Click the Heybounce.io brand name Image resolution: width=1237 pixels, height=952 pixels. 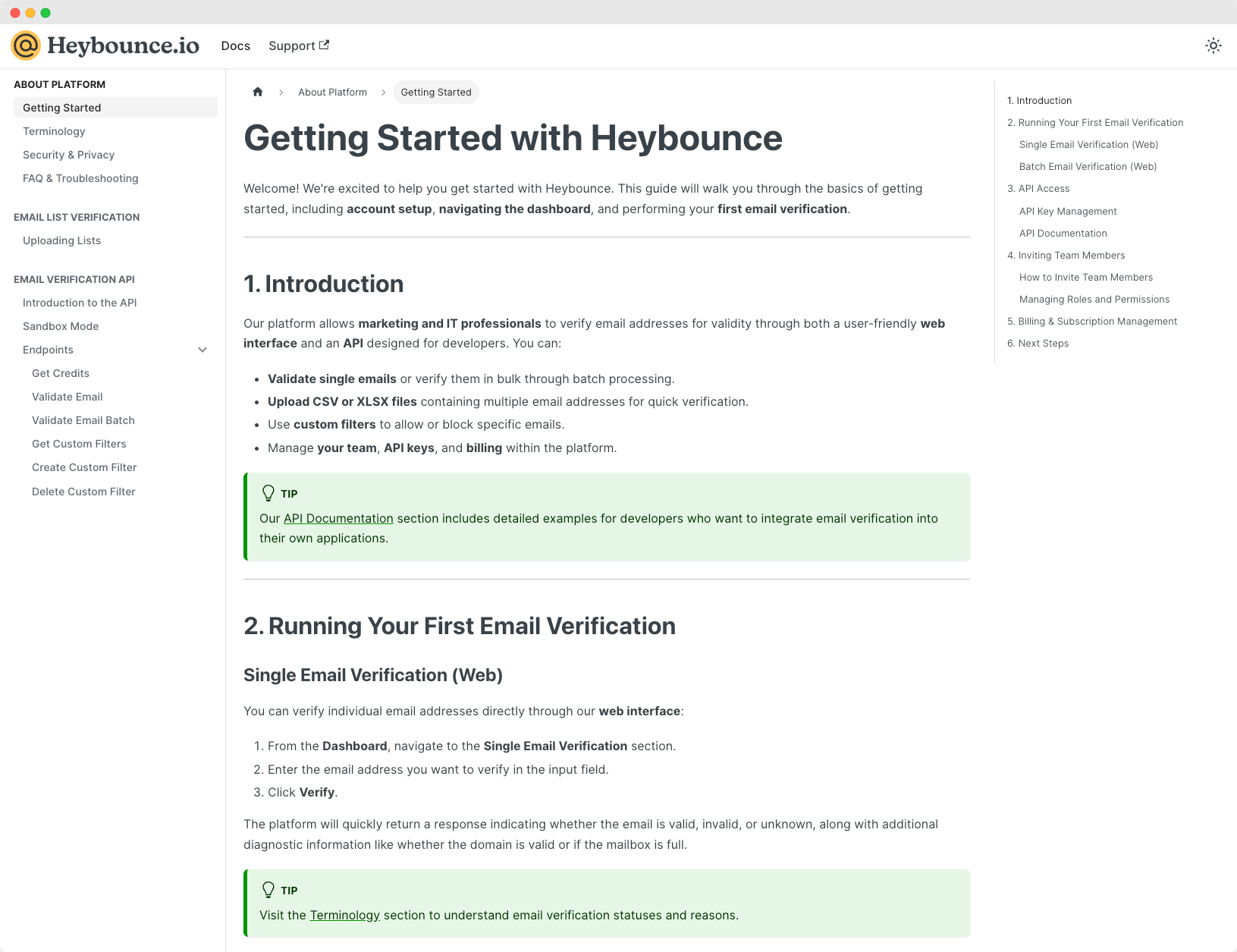[x=123, y=46]
